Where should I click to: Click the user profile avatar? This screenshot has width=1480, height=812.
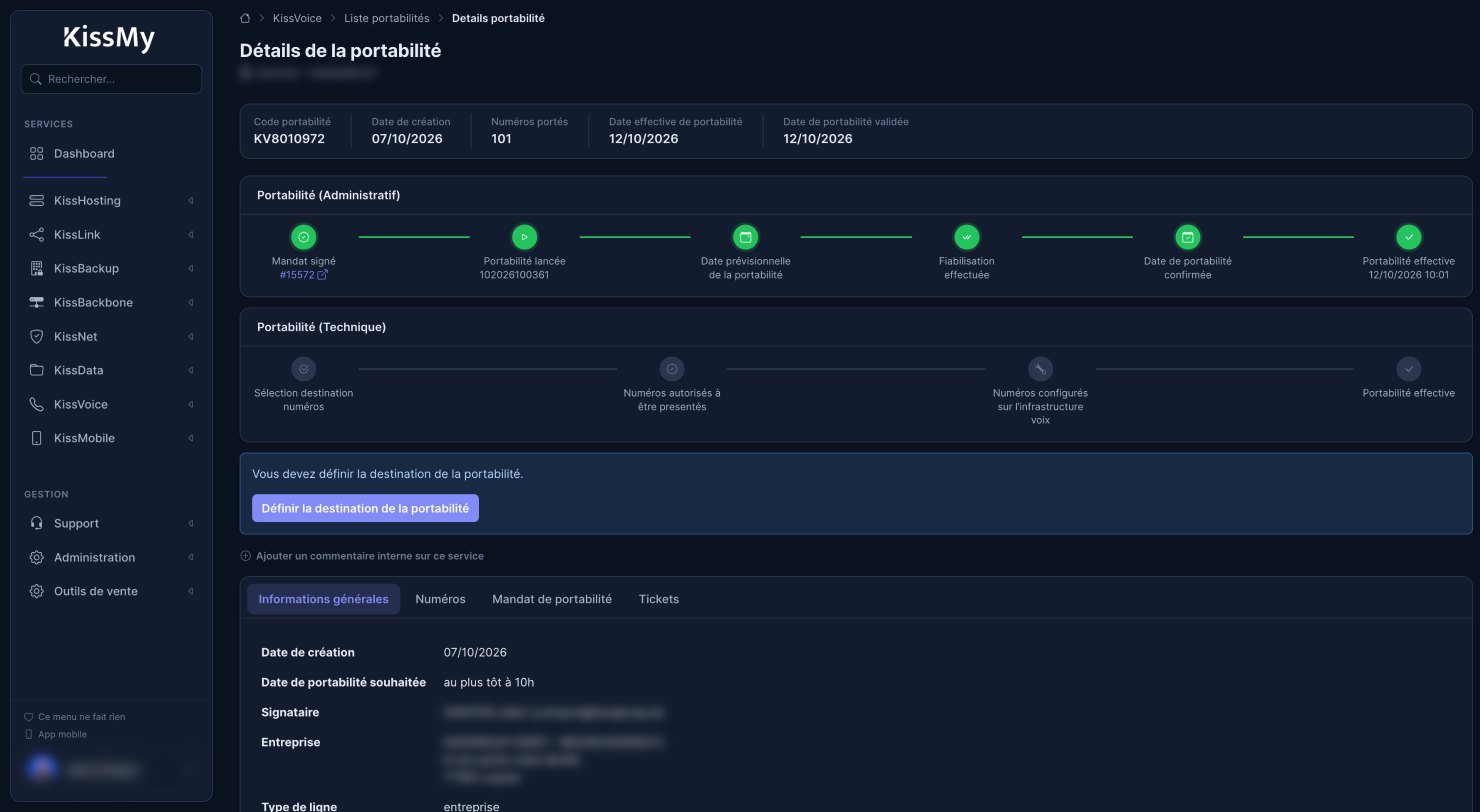pos(42,770)
